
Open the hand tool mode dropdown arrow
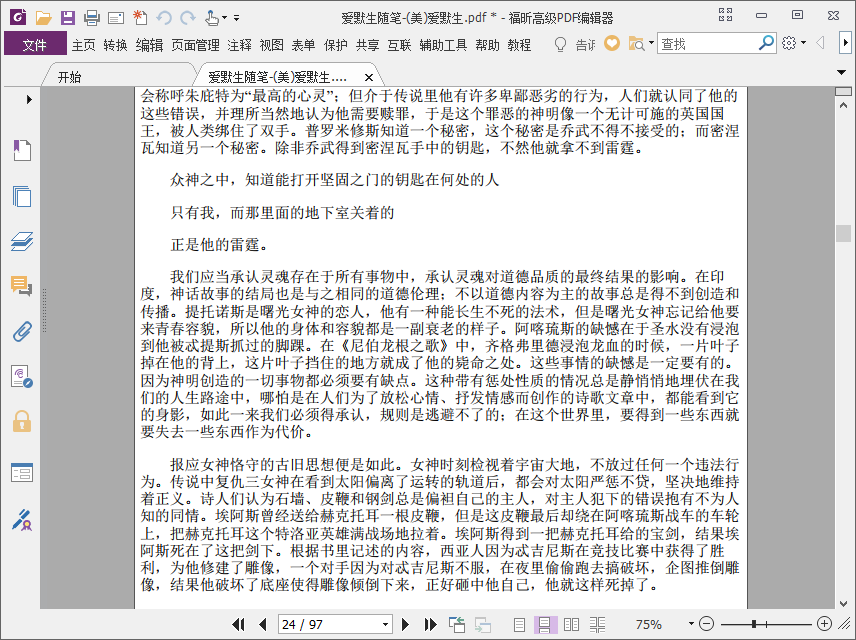click(x=224, y=18)
